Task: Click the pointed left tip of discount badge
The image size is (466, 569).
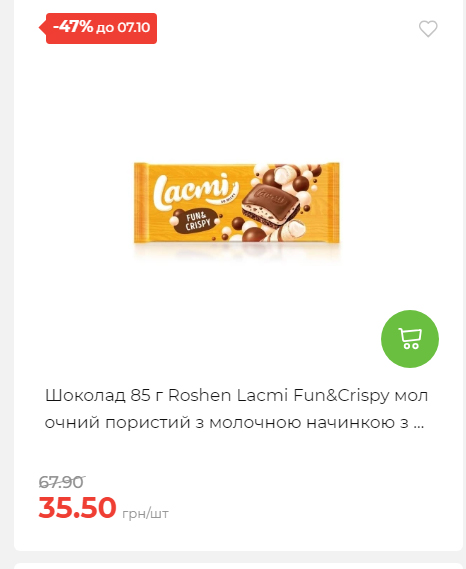Action: 42,28
